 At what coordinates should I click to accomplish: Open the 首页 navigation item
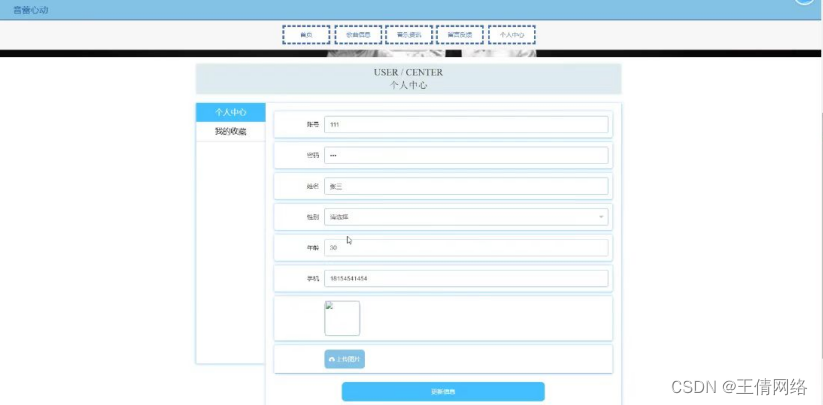306,35
